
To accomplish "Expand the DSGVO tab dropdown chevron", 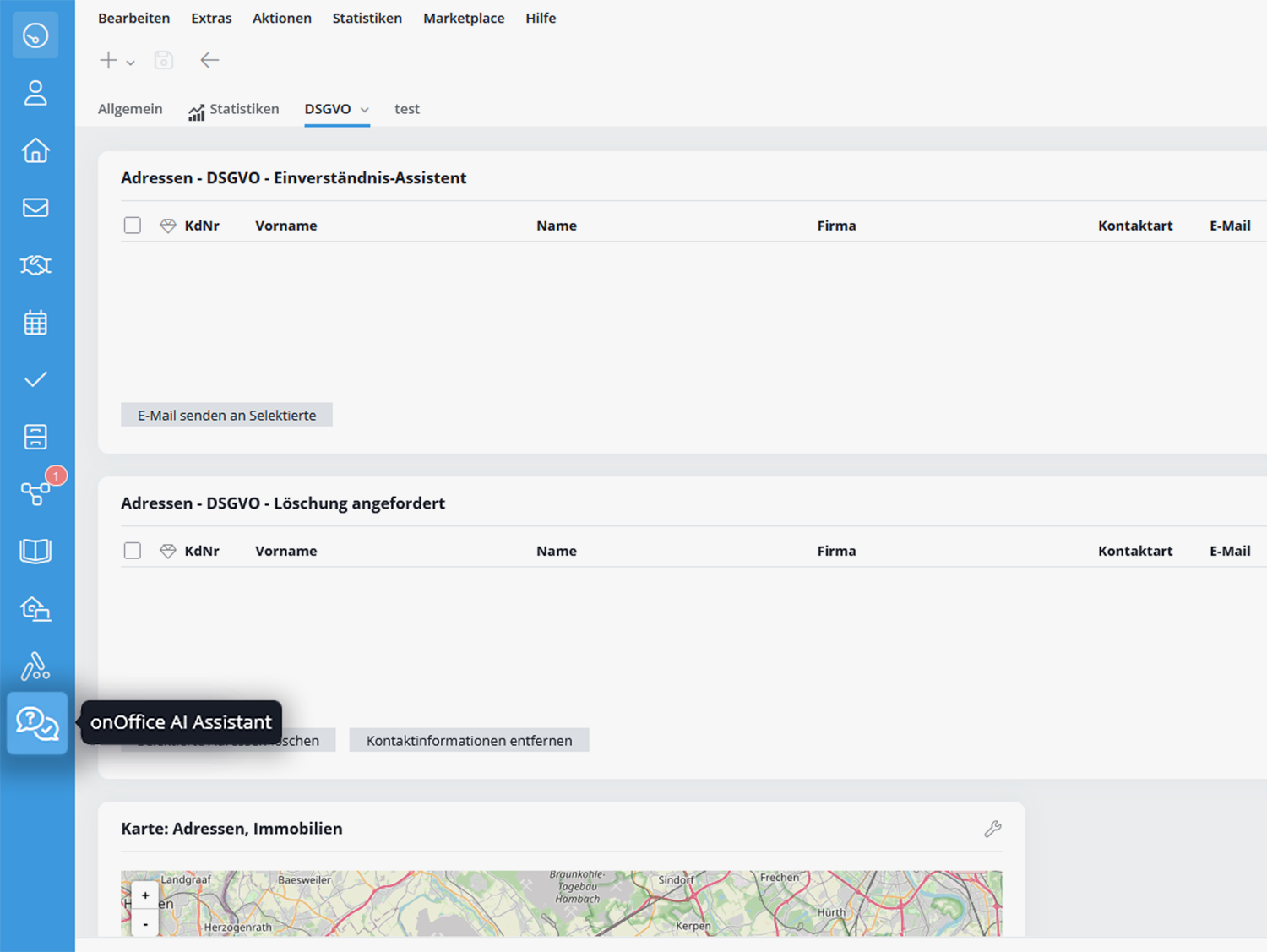I will coord(365,110).
